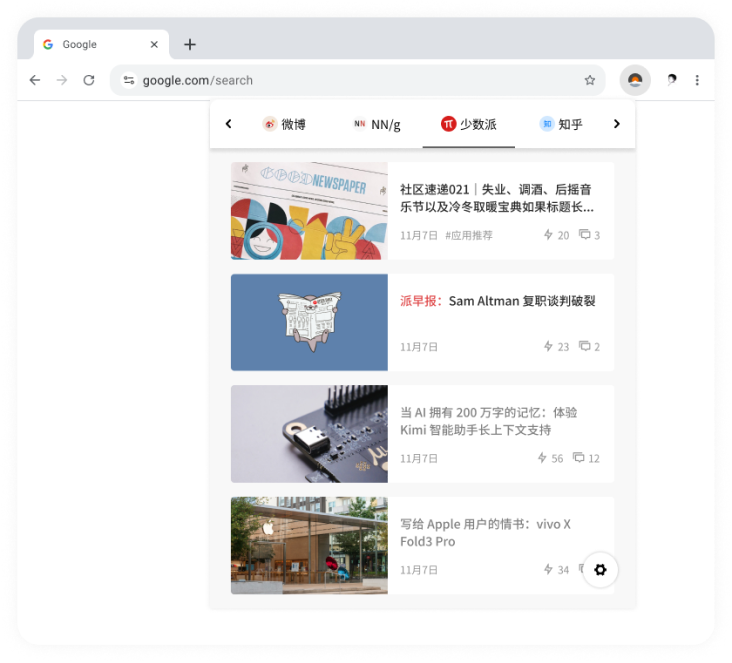Open the Kimi 智能助手 article
Viewport: 732px width, 663px height.
(488, 421)
